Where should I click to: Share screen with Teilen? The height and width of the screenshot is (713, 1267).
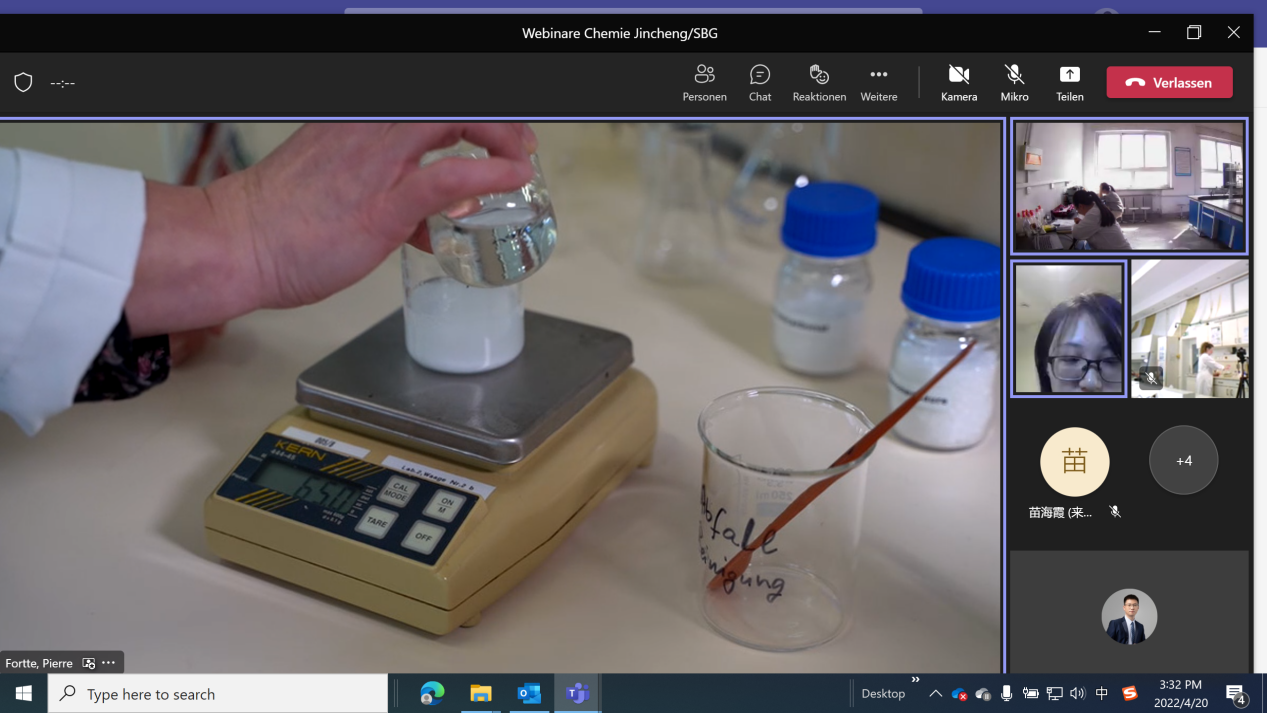click(1069, 83)
